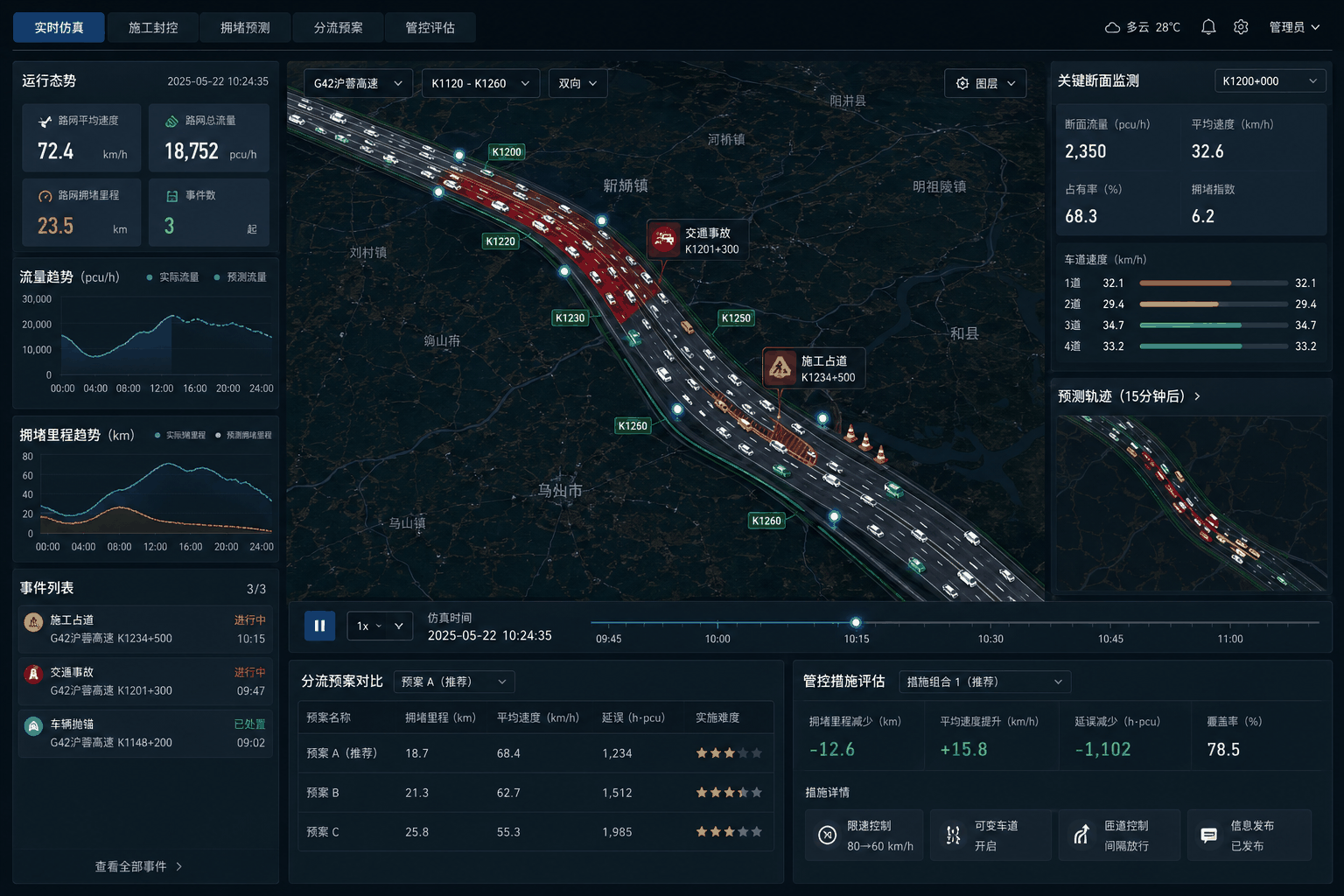Click the ramp control icon
The height and width of the screenshot is (896, 1344).
(x=1081, y=835)
